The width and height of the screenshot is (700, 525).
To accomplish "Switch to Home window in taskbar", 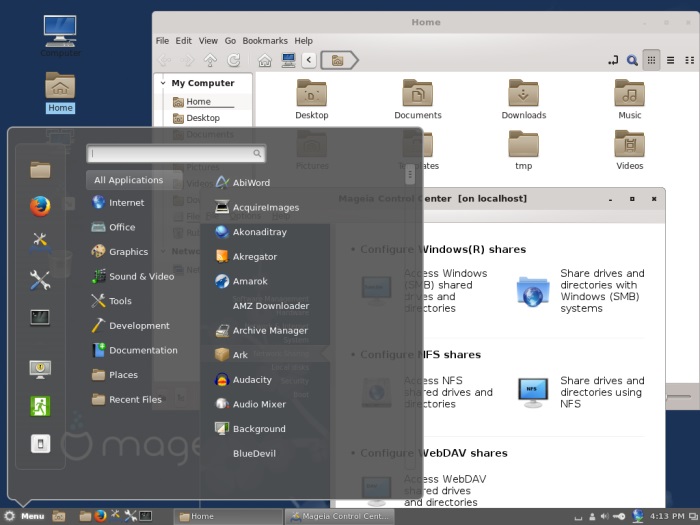I will tap(228, 517).
